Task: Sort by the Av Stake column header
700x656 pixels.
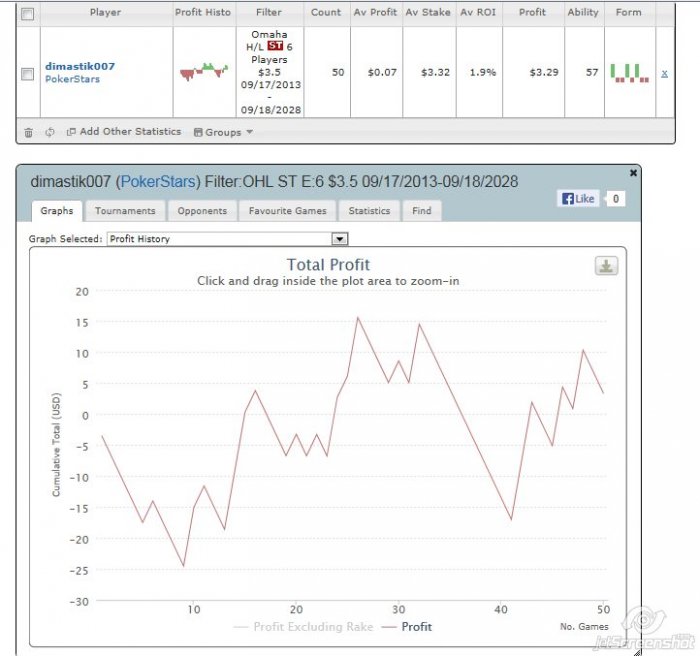Action: [428, 13]
